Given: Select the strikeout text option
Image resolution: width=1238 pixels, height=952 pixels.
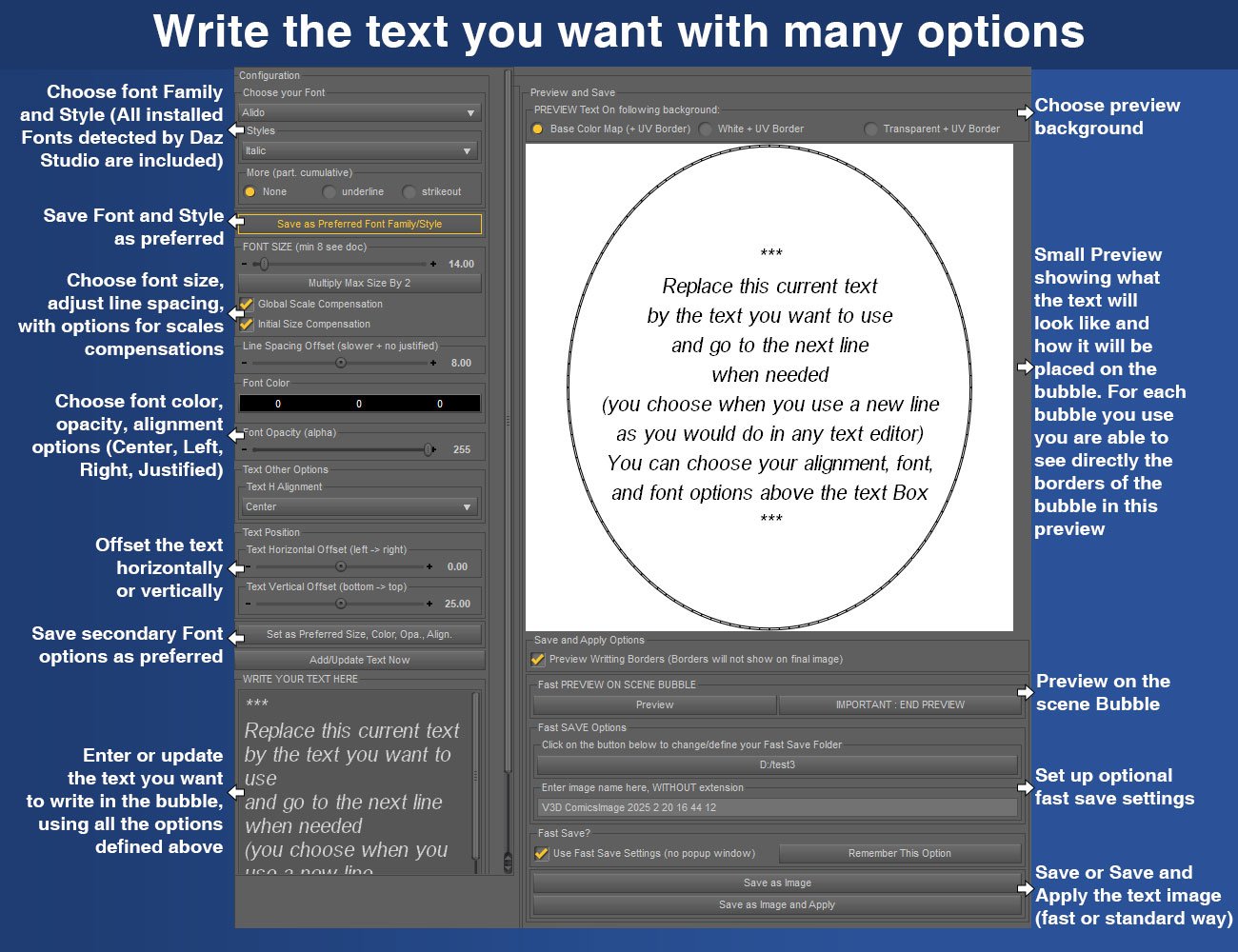Looking at the screenshot, I should point(408,191).
